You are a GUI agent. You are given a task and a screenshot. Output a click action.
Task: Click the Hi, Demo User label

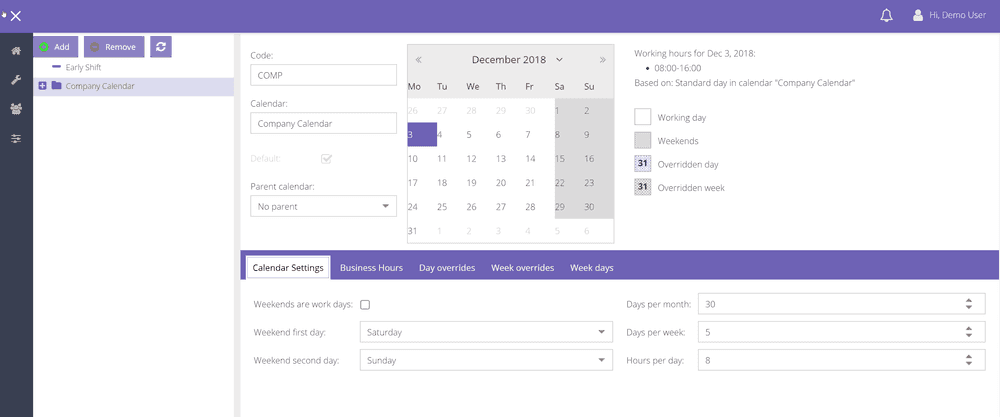tap(958, 16)
